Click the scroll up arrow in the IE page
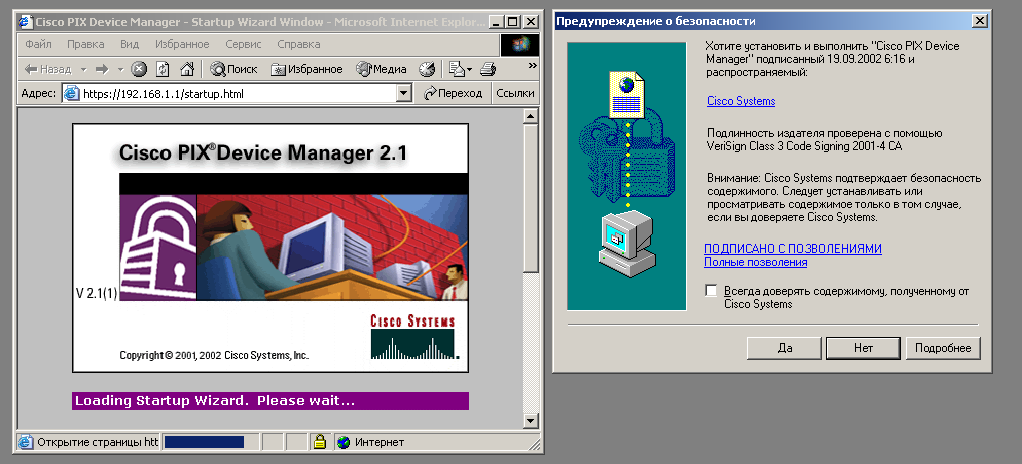The image size is (1022, 464). [531, 117]
